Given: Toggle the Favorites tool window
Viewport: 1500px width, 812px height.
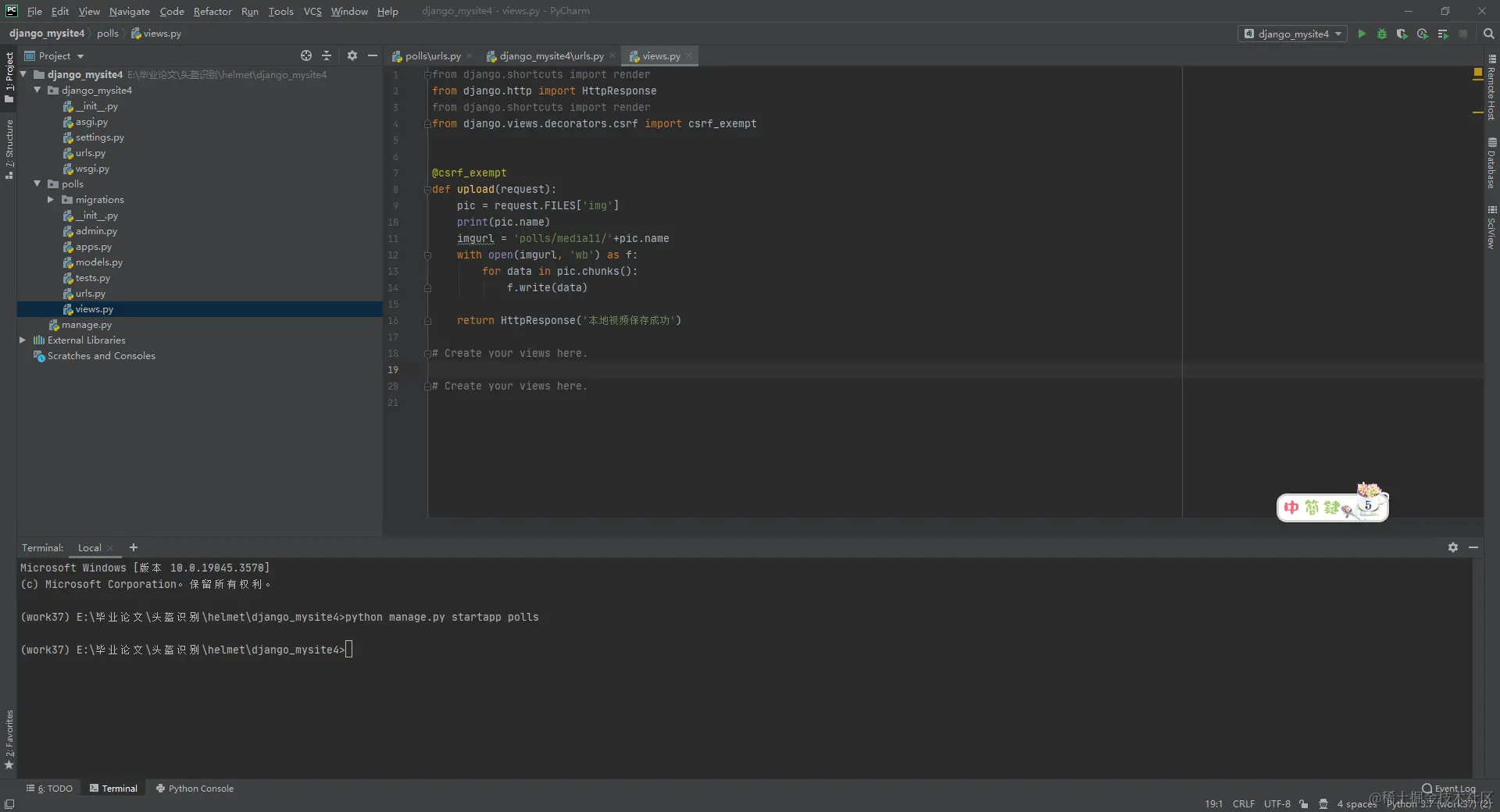Looking at the screenshot, I should pyautogui.click(x=9, y=738).
